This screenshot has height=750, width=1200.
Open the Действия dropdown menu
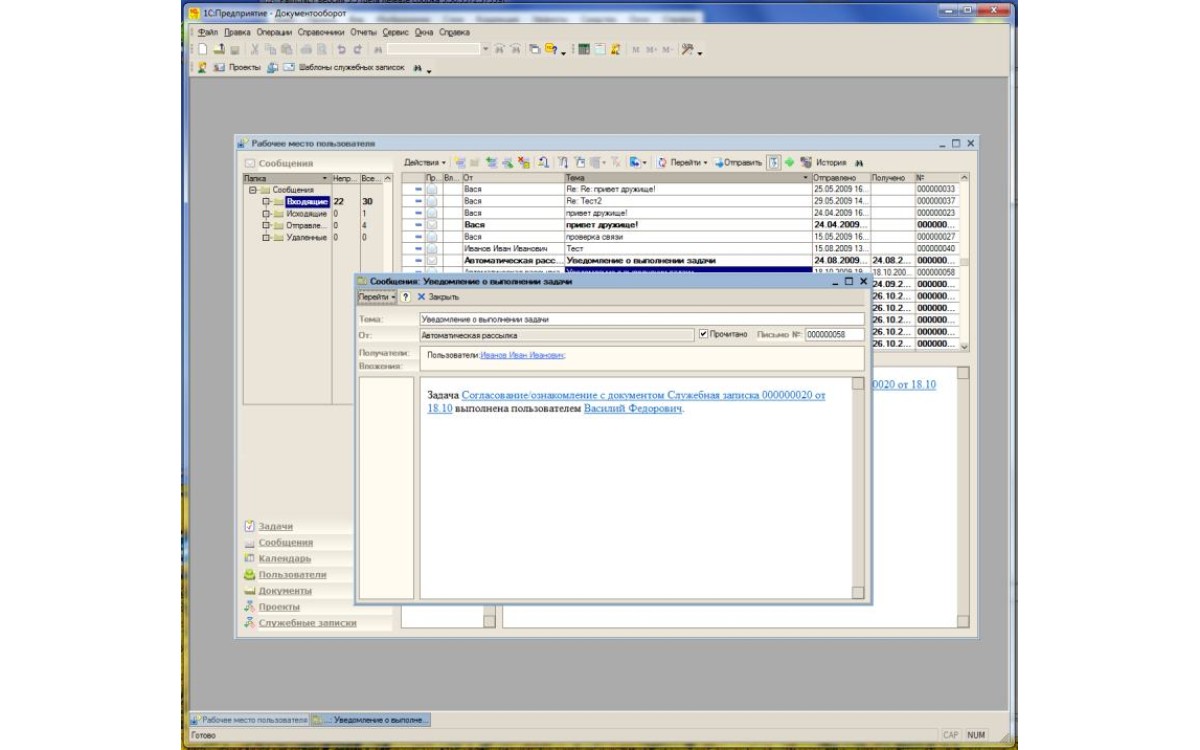pyautogui.click(x=425, y=162)
